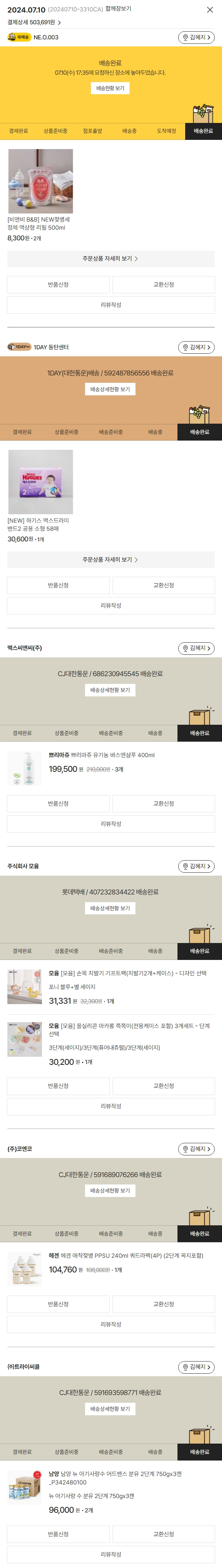Click 배송현황 보기 in yellow banner
222x1568 pixels.
click(x=110, y=88)
